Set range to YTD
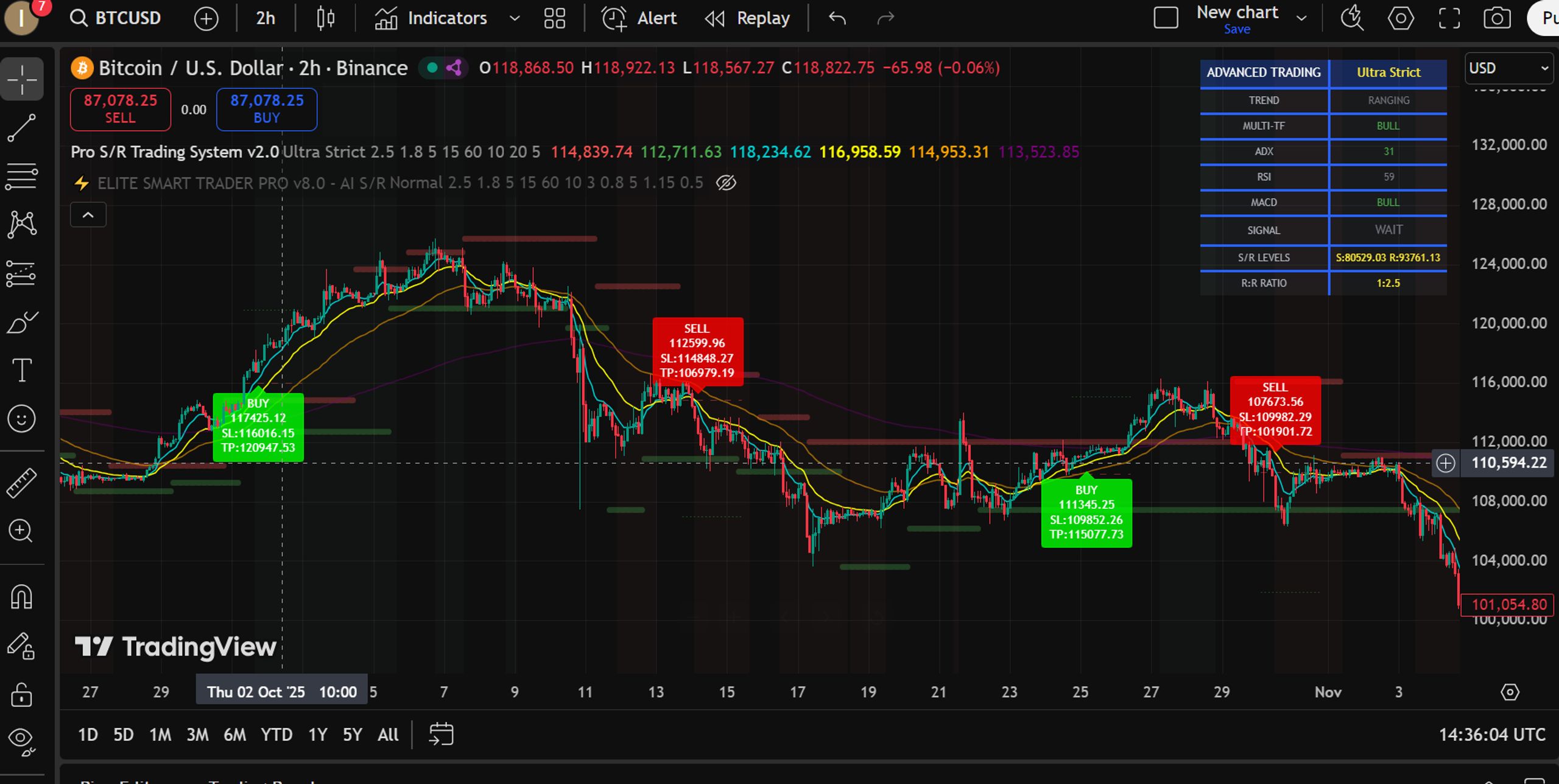 coord(276,735)
